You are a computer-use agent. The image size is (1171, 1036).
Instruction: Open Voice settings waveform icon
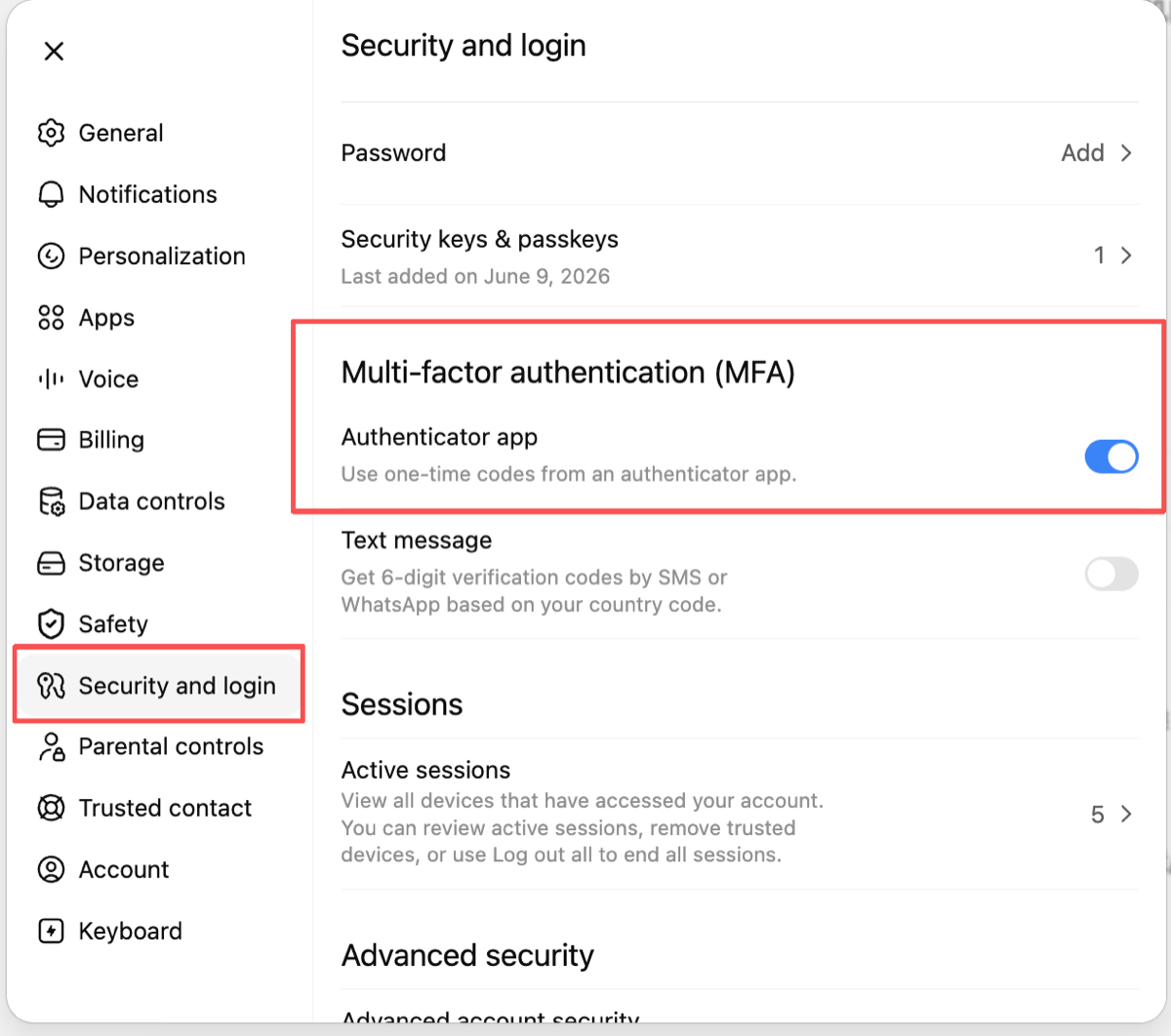click(x=51, y=379)
